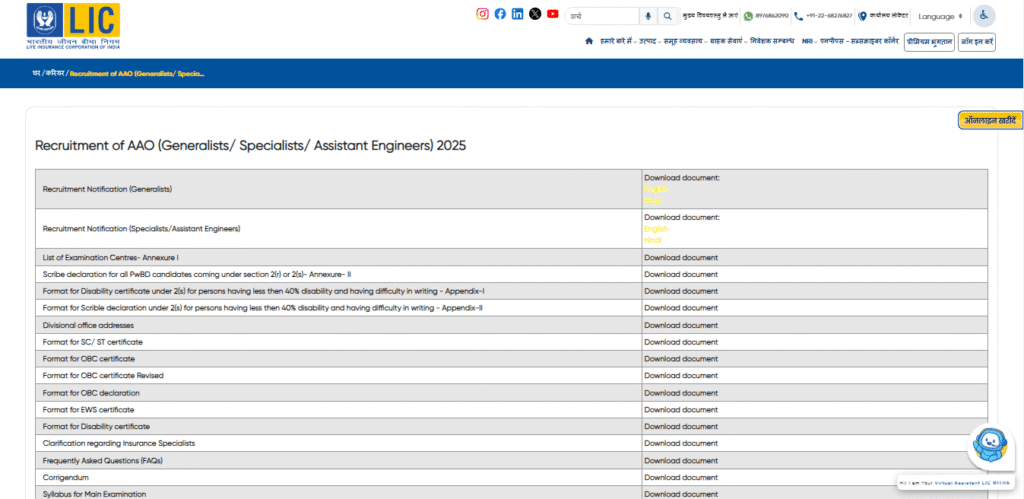Activate voice search microphone icon
This screenshot has height=499, width=1024.
pos(648,16)
